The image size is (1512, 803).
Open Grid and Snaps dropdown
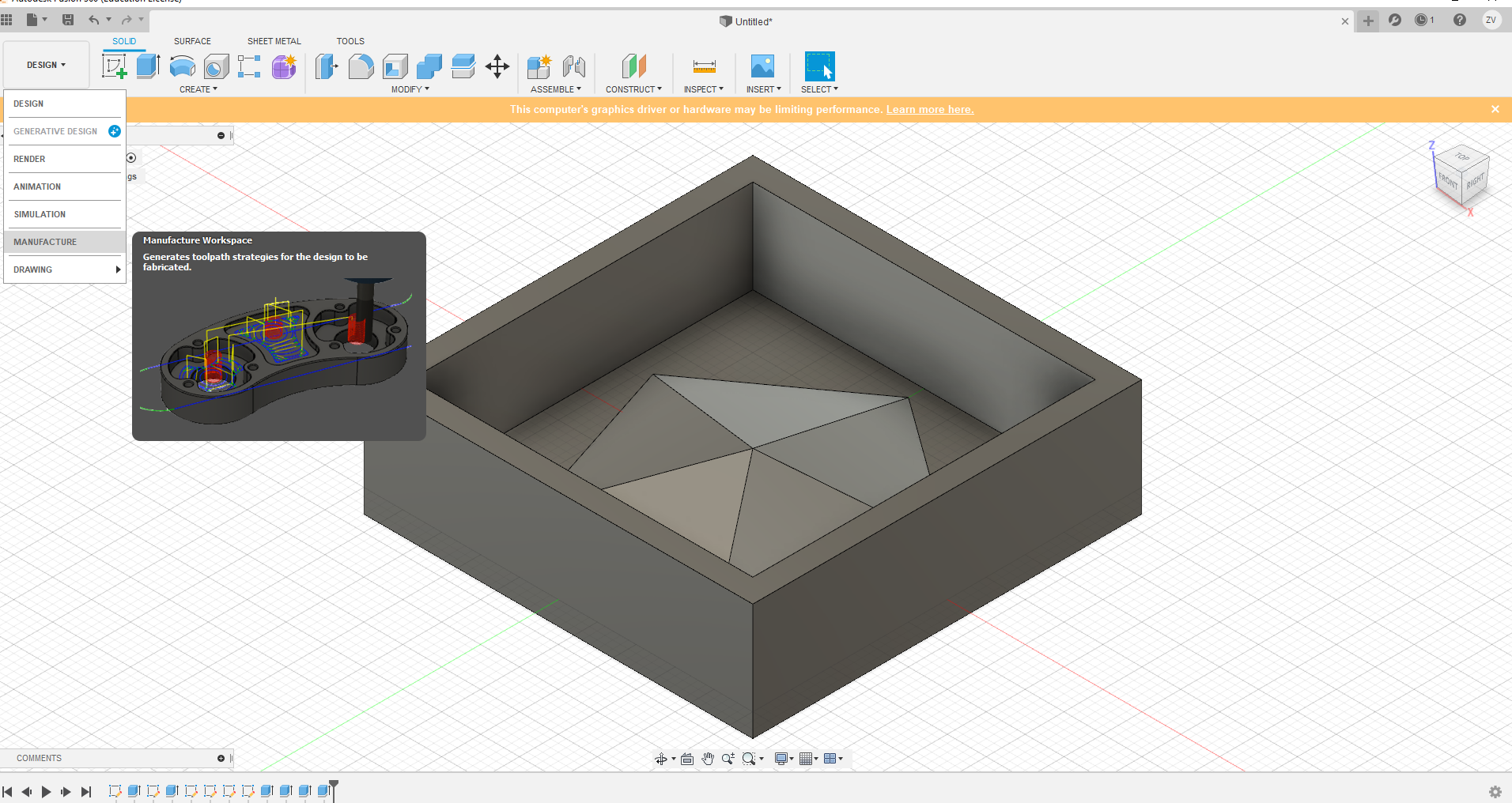(809, 759)
